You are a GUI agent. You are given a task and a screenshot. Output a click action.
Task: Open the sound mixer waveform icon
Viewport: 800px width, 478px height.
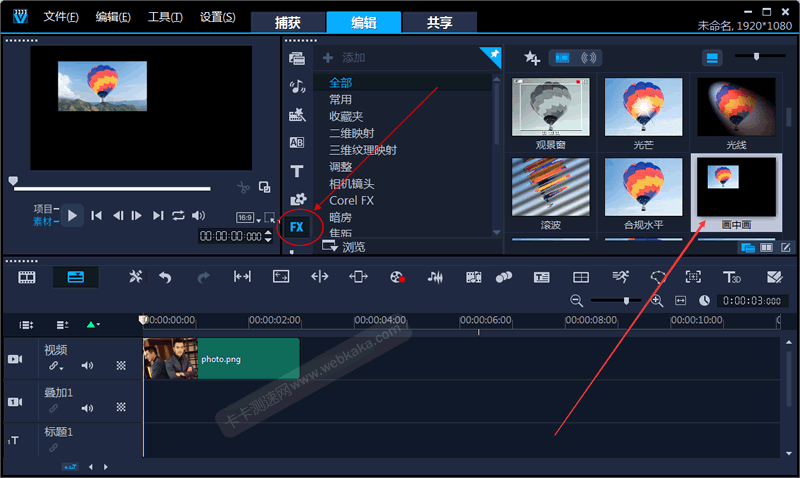click(x=435, y=277)
